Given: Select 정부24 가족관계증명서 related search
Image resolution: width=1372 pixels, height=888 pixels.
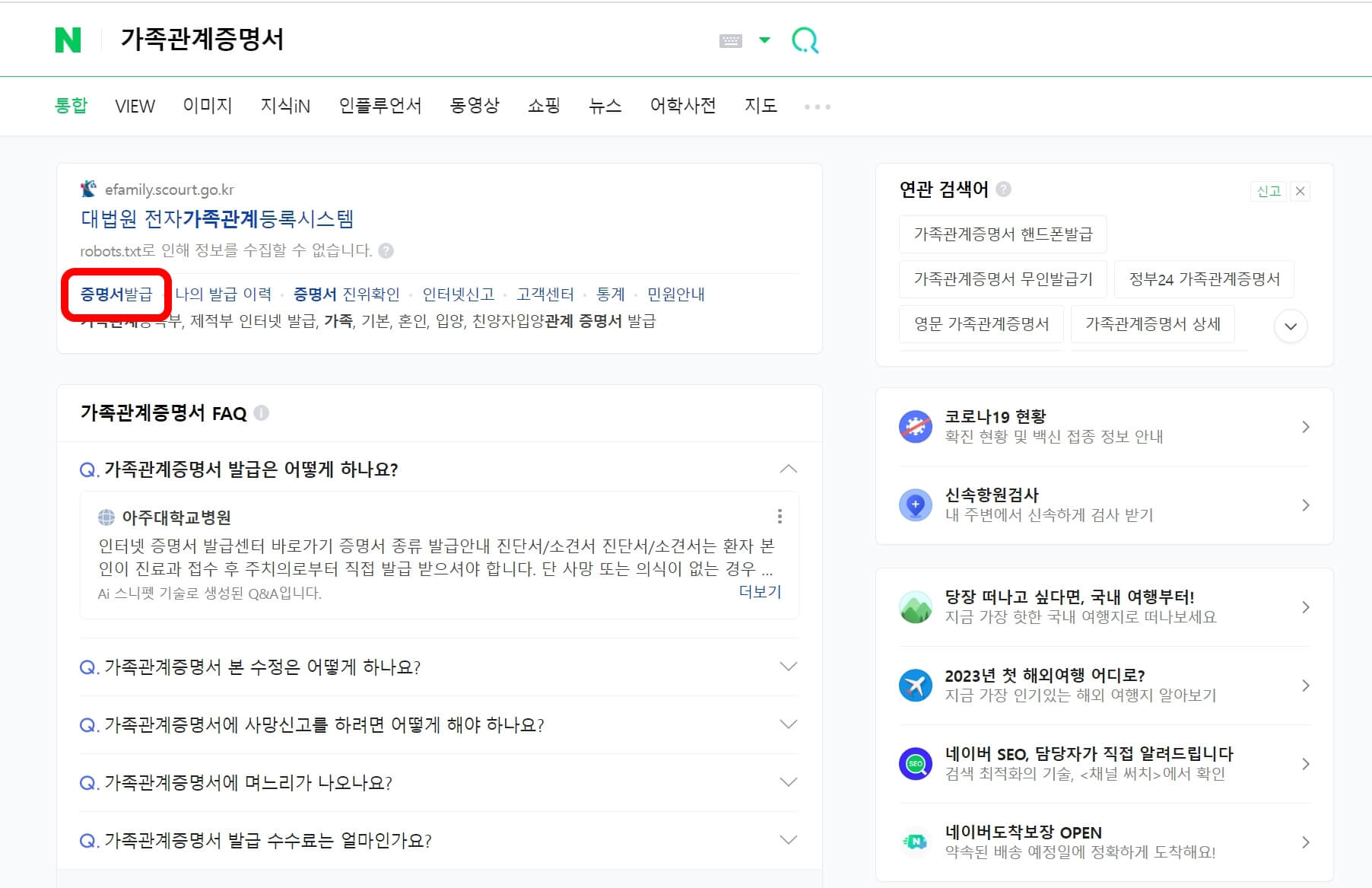Looking at the screenshot, I should pos(1204,279).
